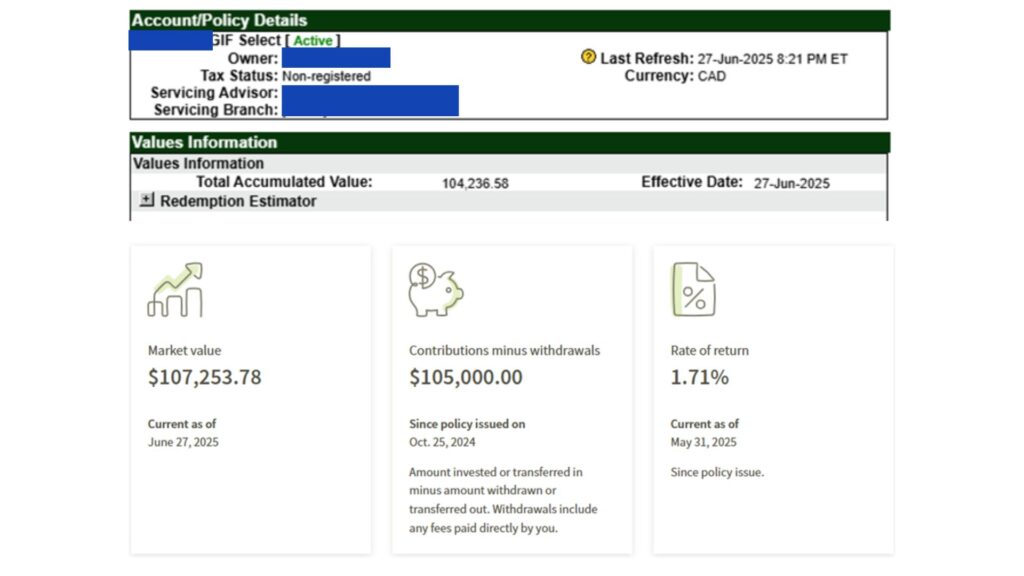Click the Effective Date 27-Jun-2025 value

click(792, 184)
